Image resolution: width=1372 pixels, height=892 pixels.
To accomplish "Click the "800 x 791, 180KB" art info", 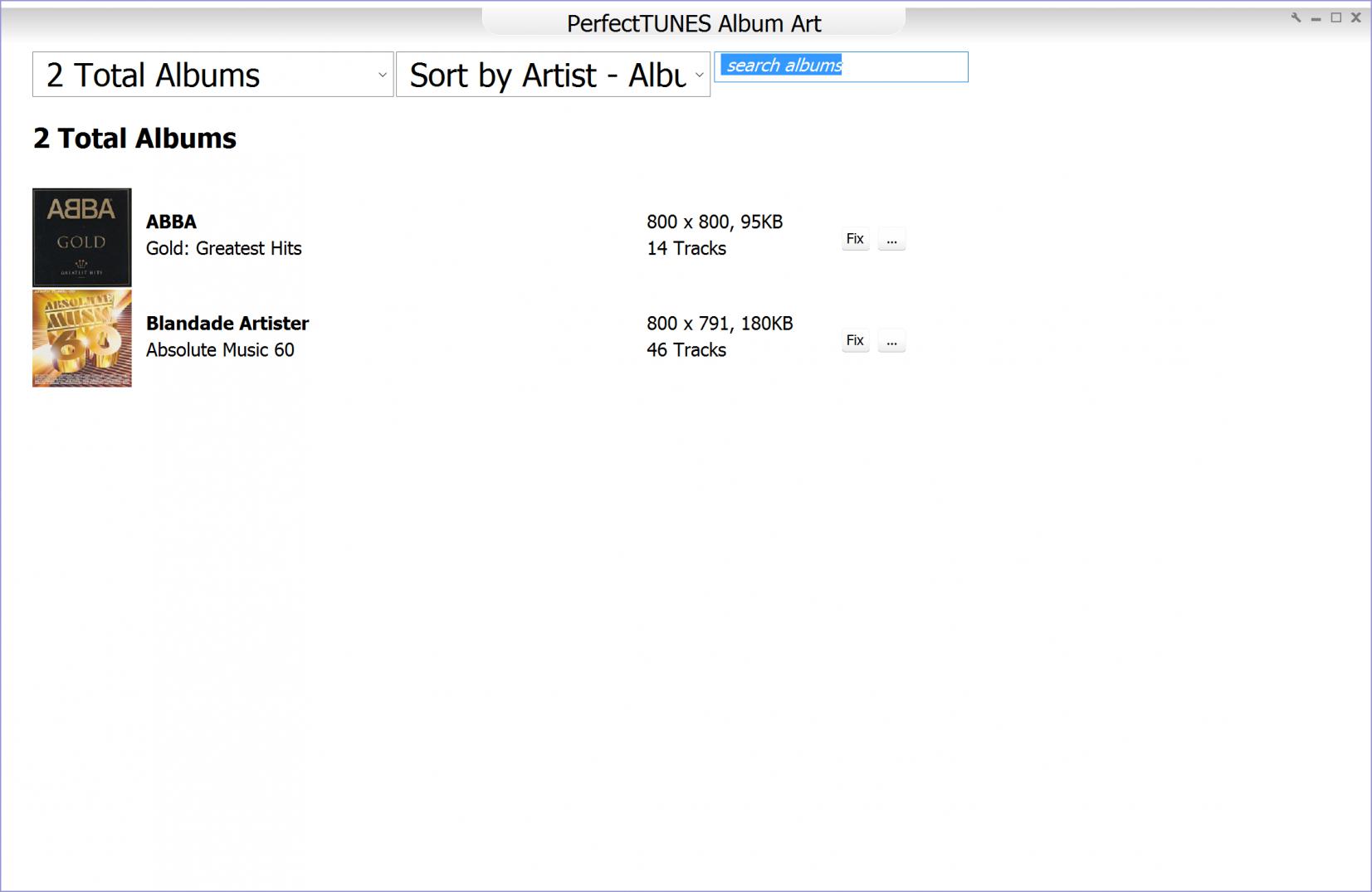I will coord(720,323).
